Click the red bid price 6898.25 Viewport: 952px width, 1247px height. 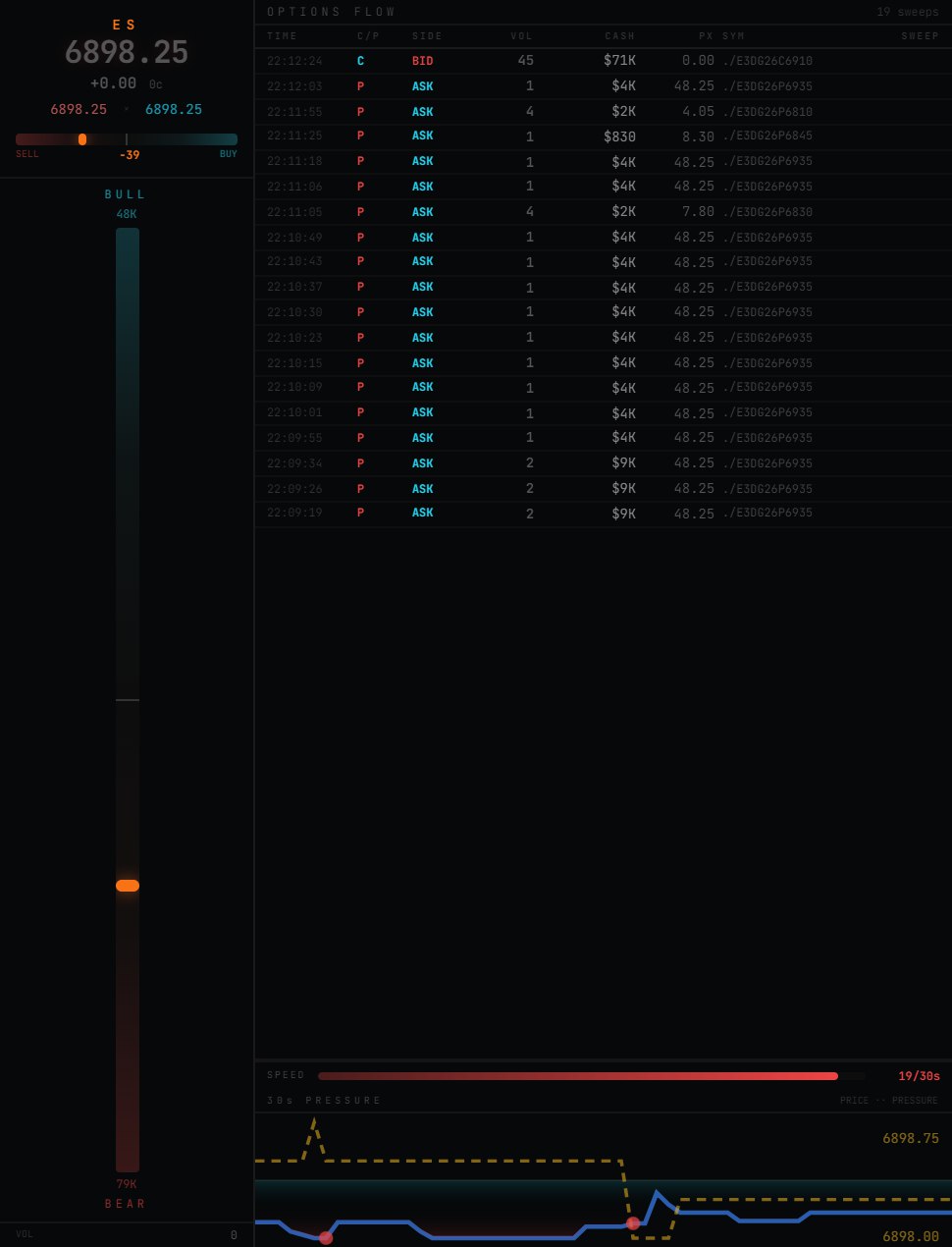tap(79, 109)
